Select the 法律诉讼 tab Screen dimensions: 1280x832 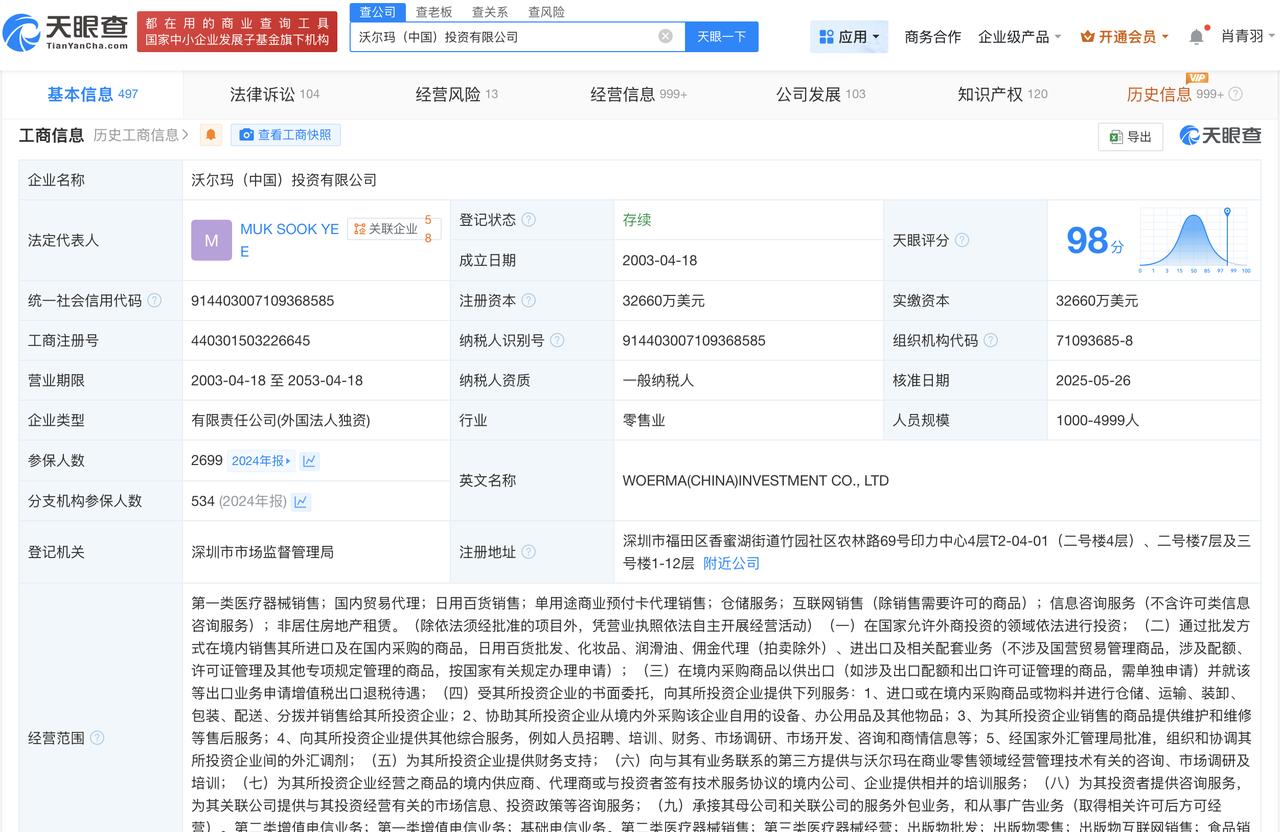click(274, 94)
